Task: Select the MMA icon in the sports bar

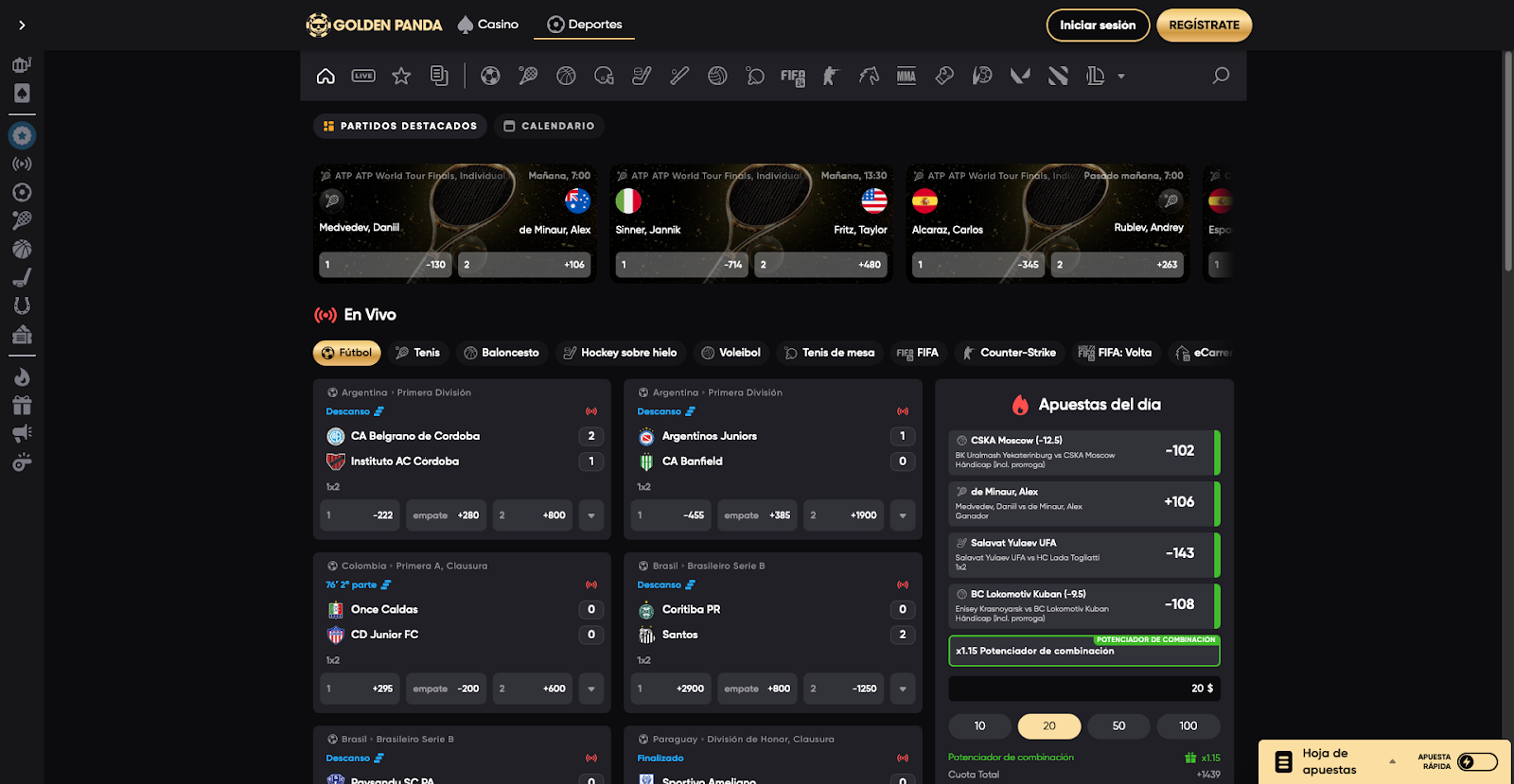Action: [907, 76]
